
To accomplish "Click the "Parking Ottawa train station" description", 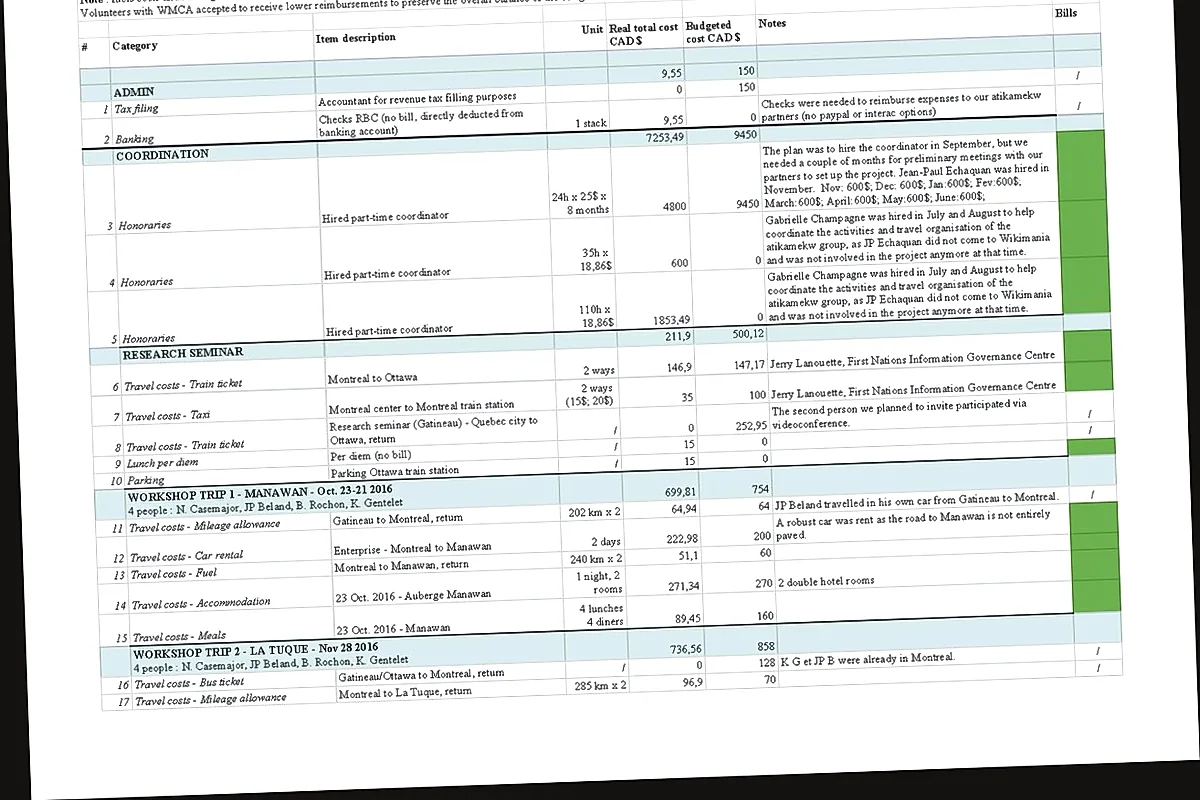I will (x=395, y=471).
